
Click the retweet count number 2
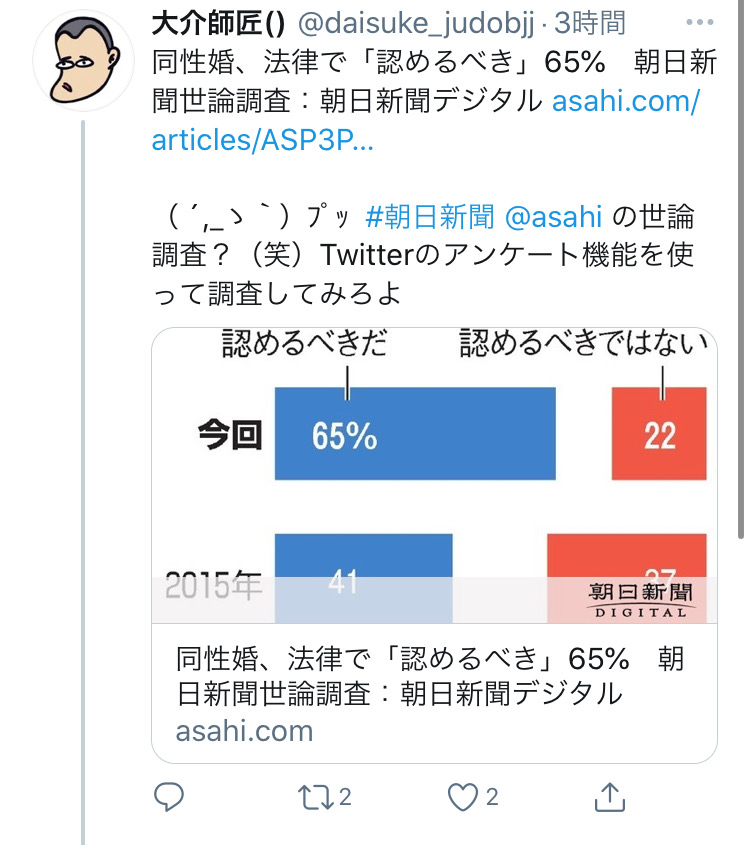coord(345,797)
